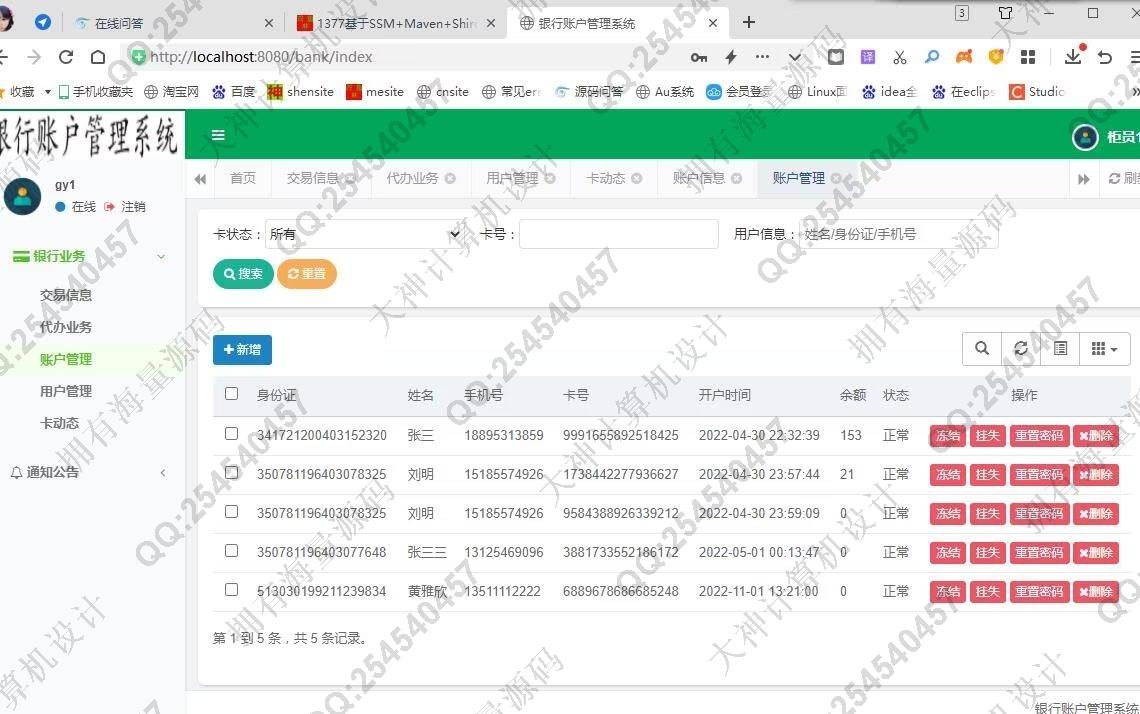The height and width of the screenshot is (714, 1140).
Task: Click phone number 13511112222
Action: (x=502, y=591)
